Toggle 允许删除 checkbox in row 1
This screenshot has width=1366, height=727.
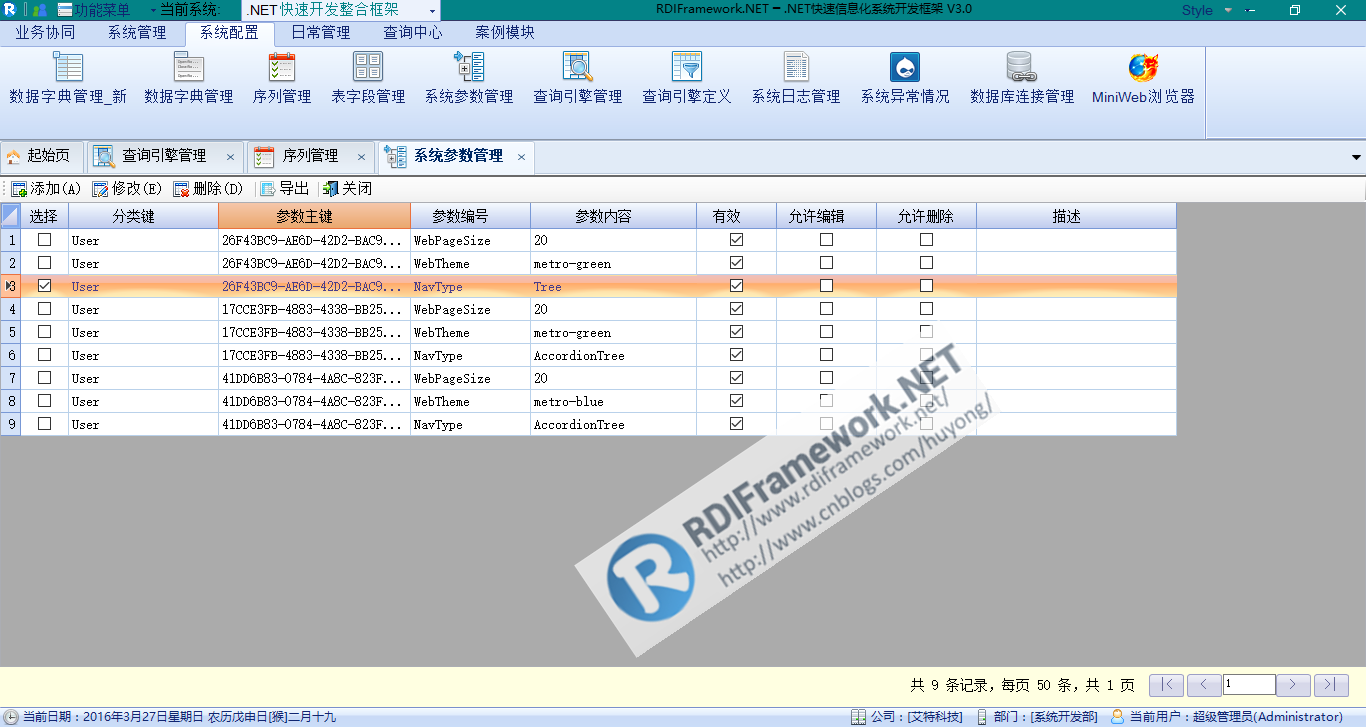point(927,240)
